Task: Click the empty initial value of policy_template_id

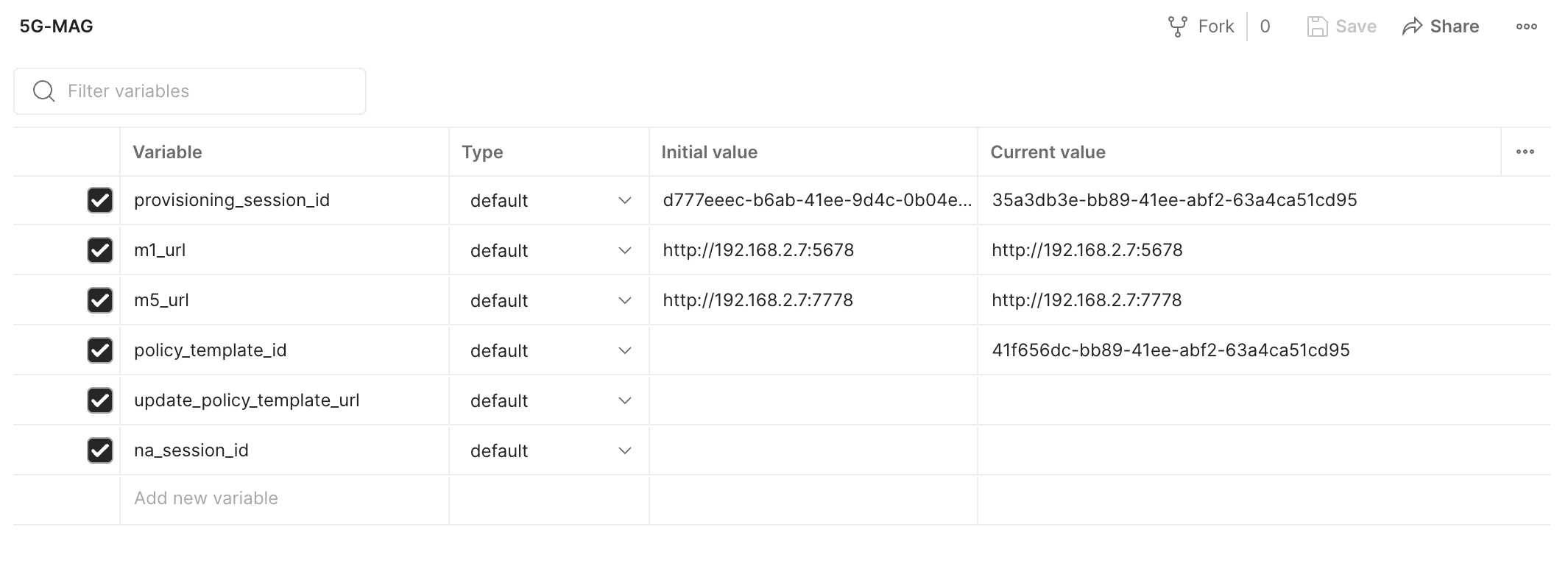Action: (813, 350)
